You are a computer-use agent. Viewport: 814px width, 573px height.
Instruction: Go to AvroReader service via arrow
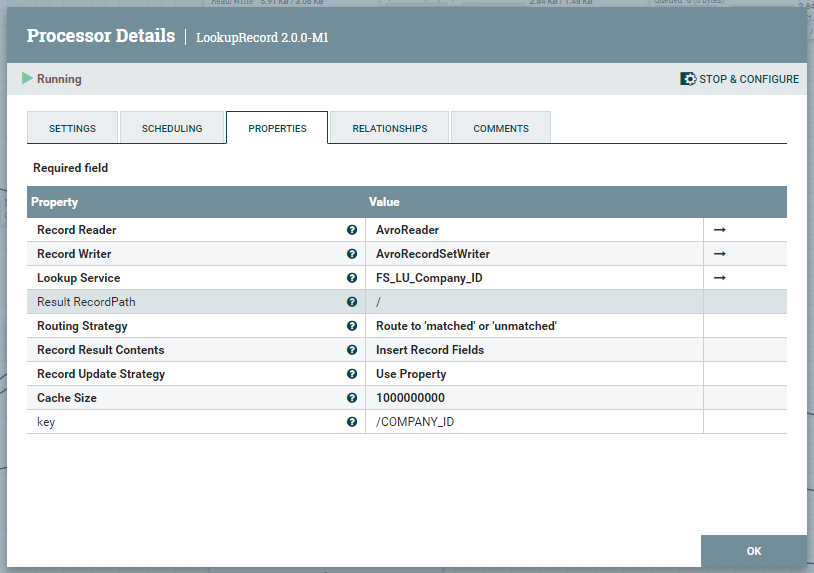(x=720, y=230)
